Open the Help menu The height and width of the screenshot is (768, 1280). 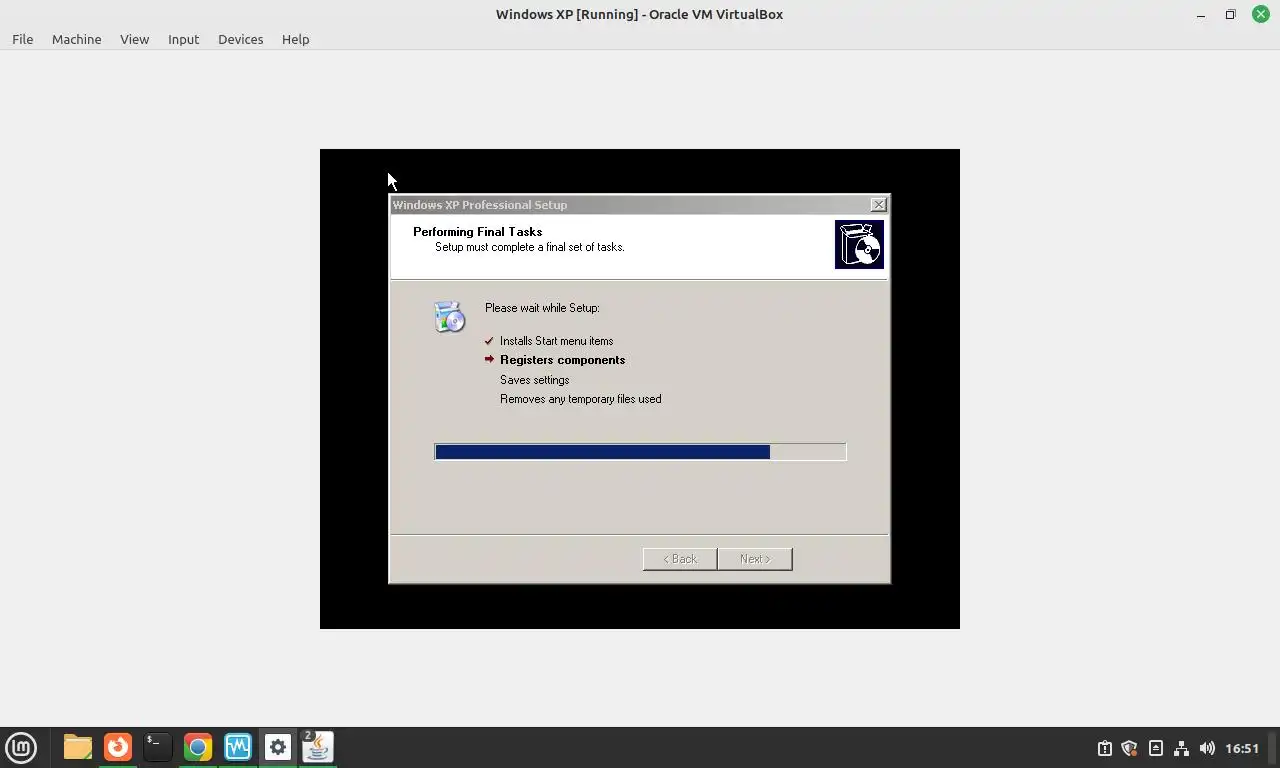tap(295, 39)
